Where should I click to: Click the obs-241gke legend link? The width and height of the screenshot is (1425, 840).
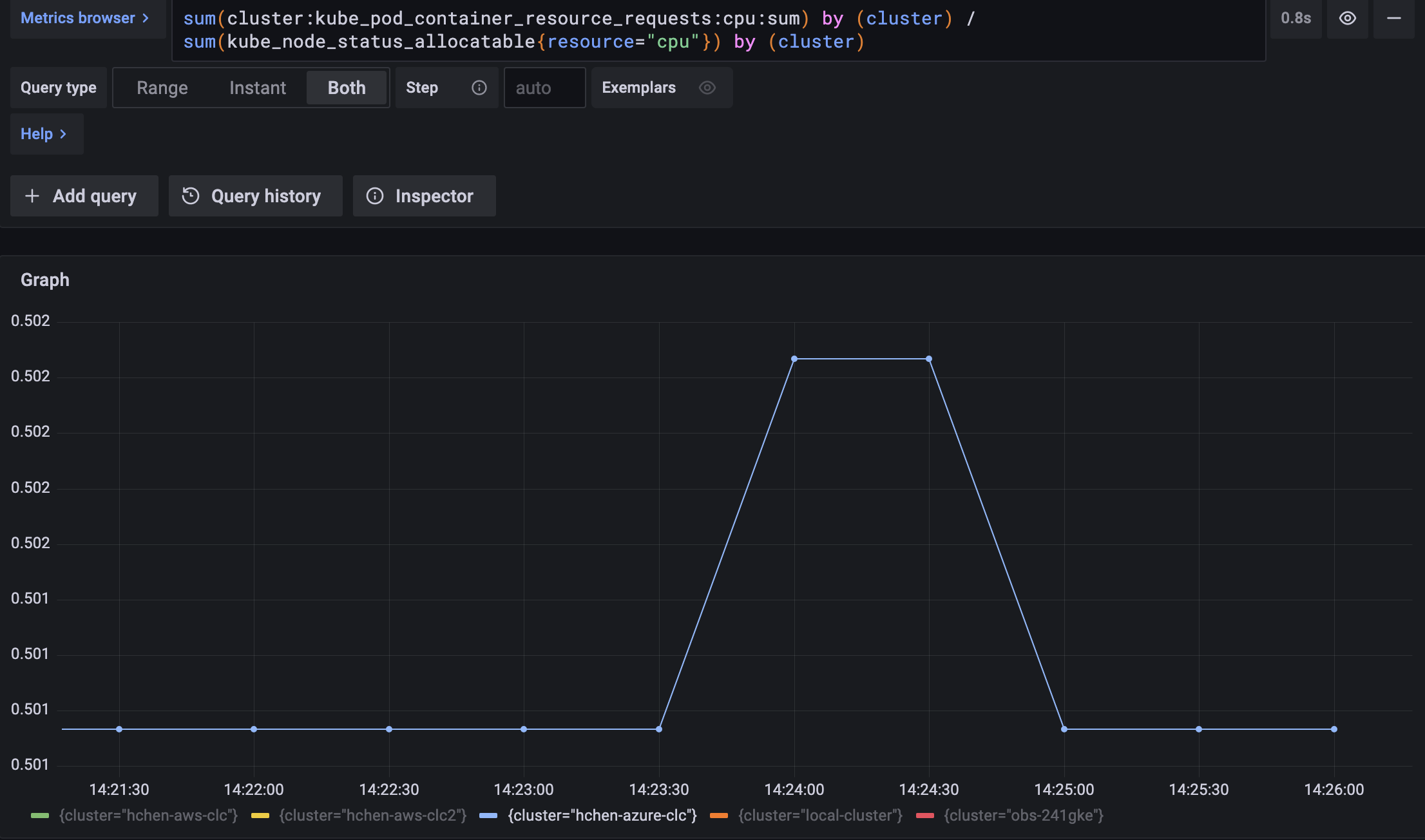[1023, 815]
